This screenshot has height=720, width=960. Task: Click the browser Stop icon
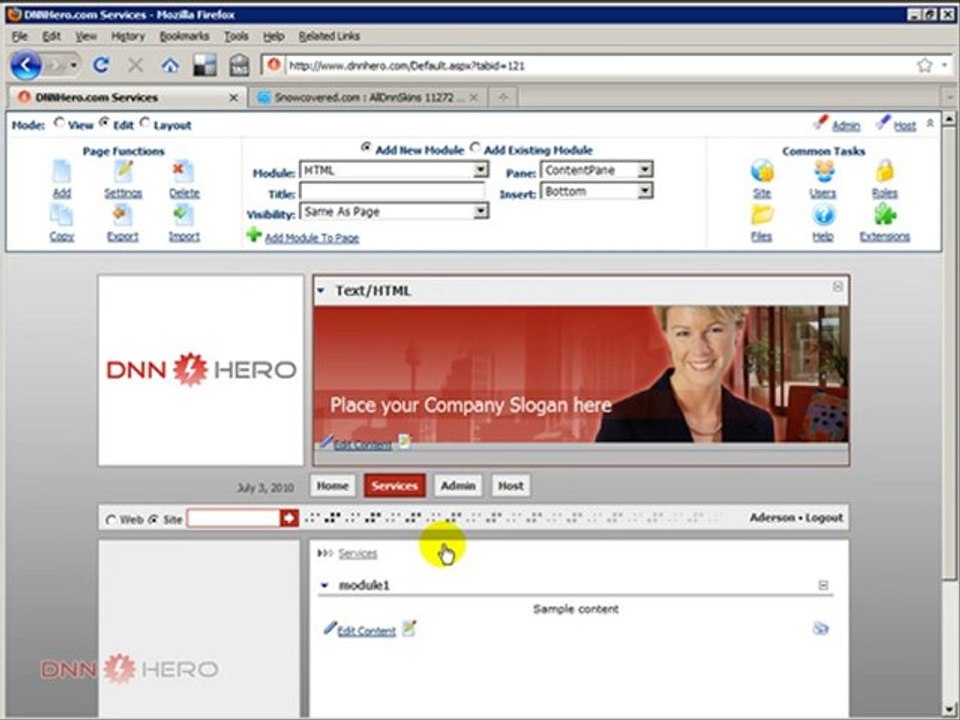click(135, 65)
